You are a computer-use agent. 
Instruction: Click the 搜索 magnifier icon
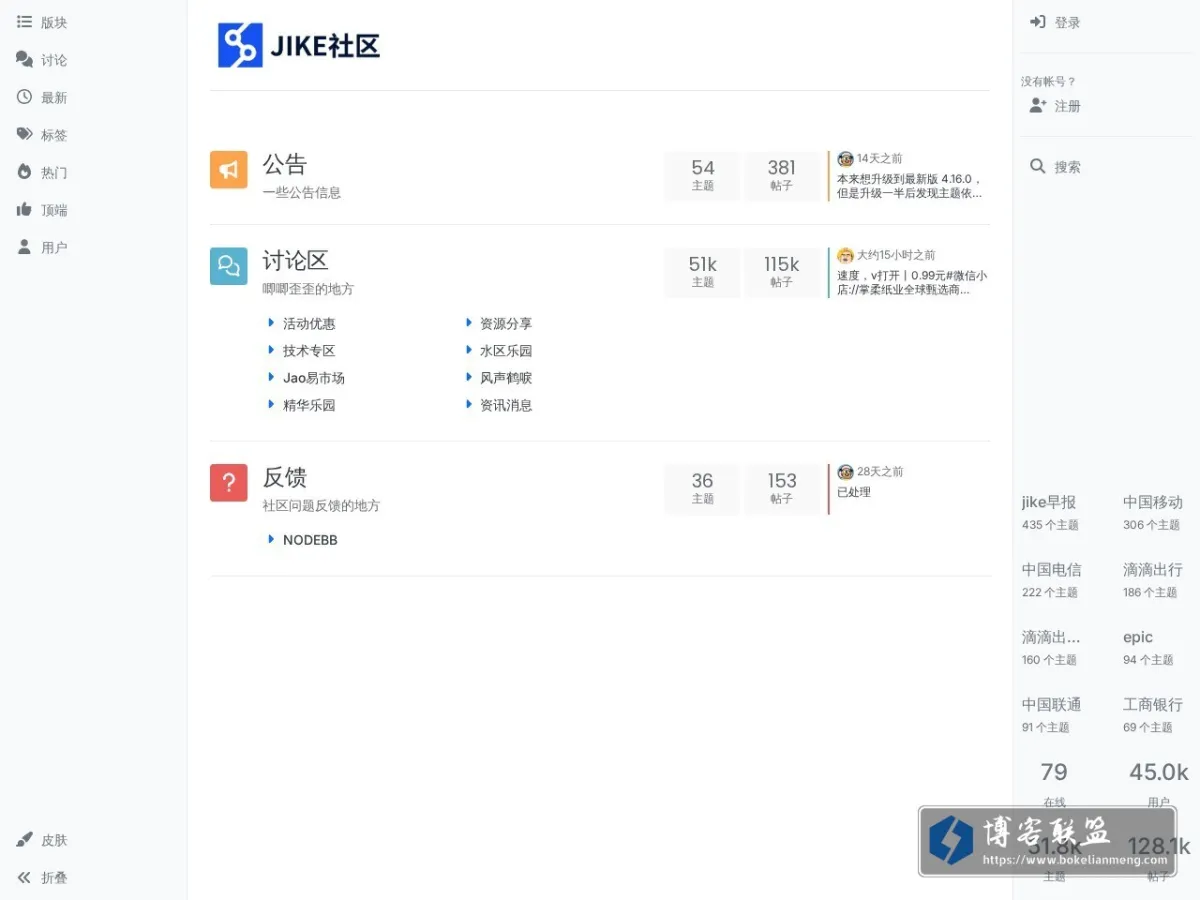click(1038, 166)
